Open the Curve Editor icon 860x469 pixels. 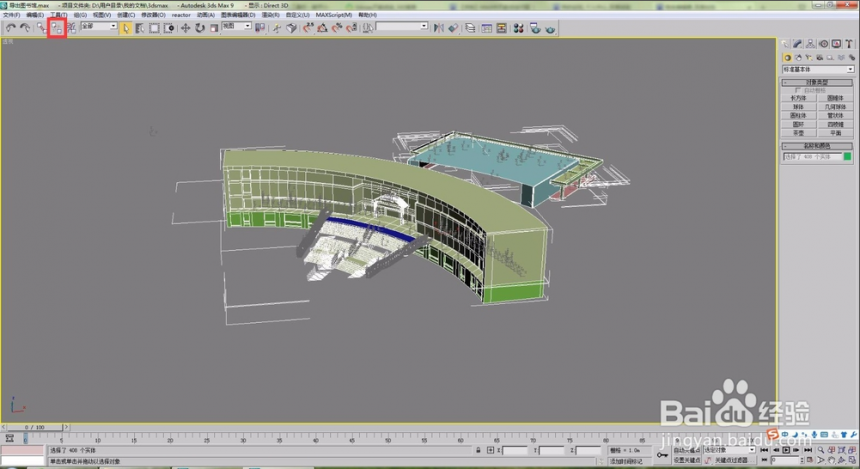coord(486,28)
